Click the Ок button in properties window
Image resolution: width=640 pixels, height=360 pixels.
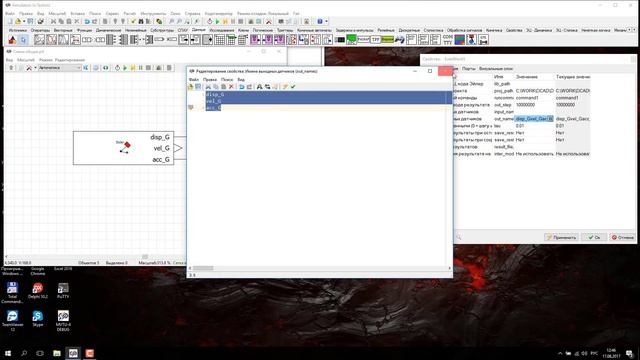pos(594,237)
